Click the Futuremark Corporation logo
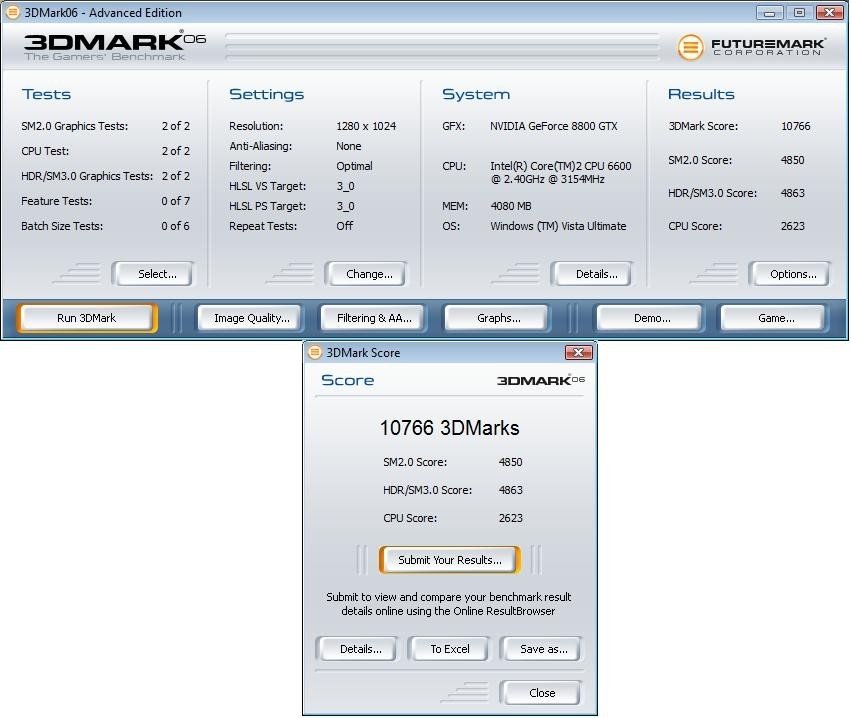Viewport: 851px width, 718px height. tap(752, 47)
